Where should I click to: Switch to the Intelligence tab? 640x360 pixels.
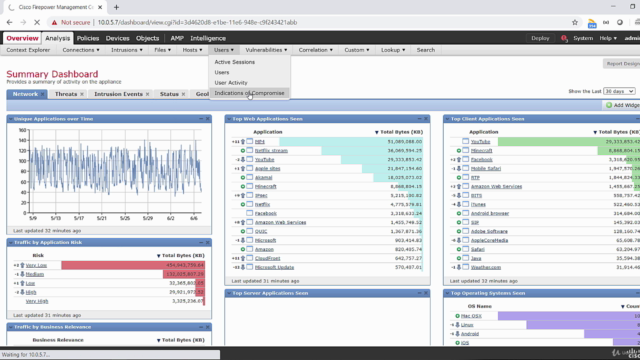click(208, 38)
